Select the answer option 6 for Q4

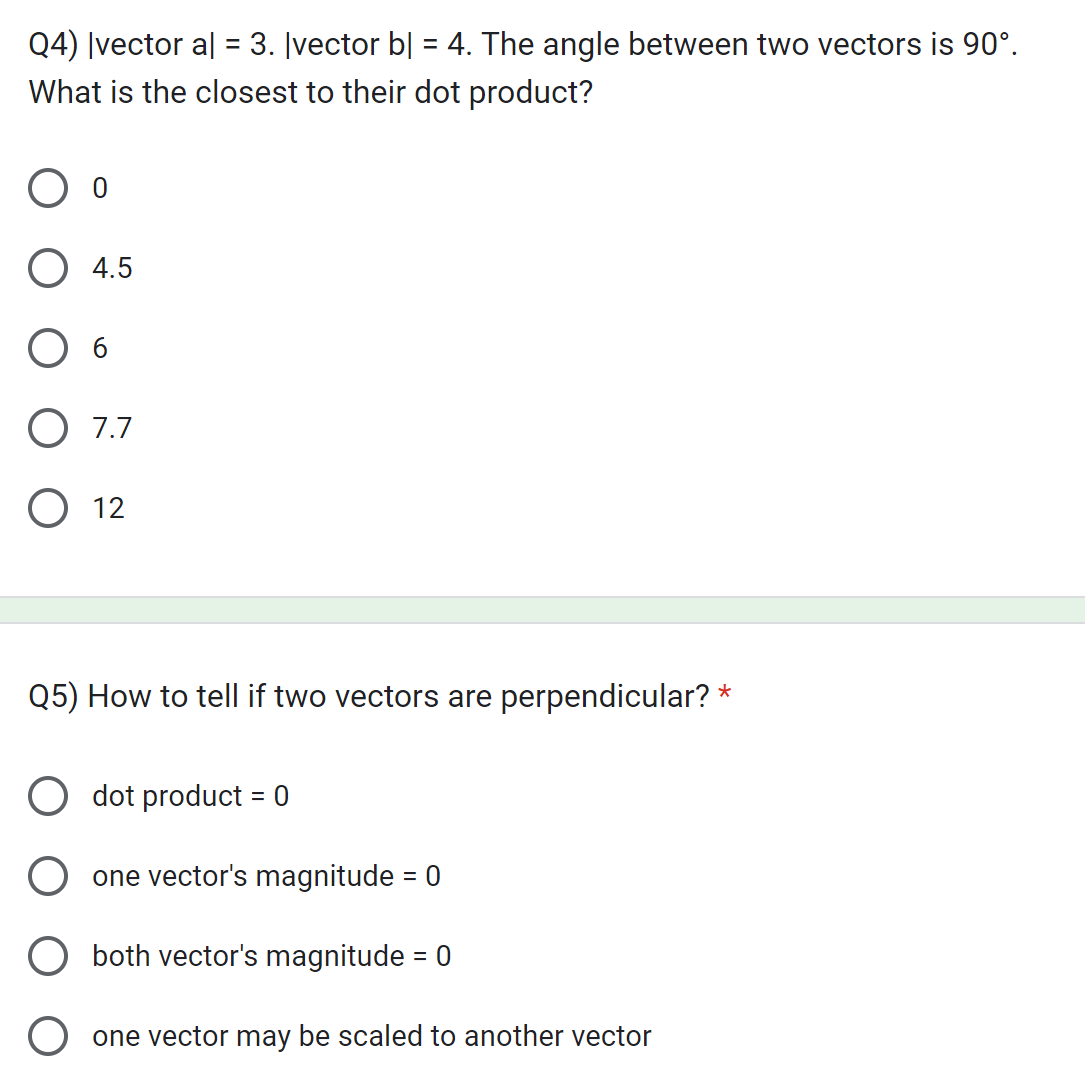point(47,348)
